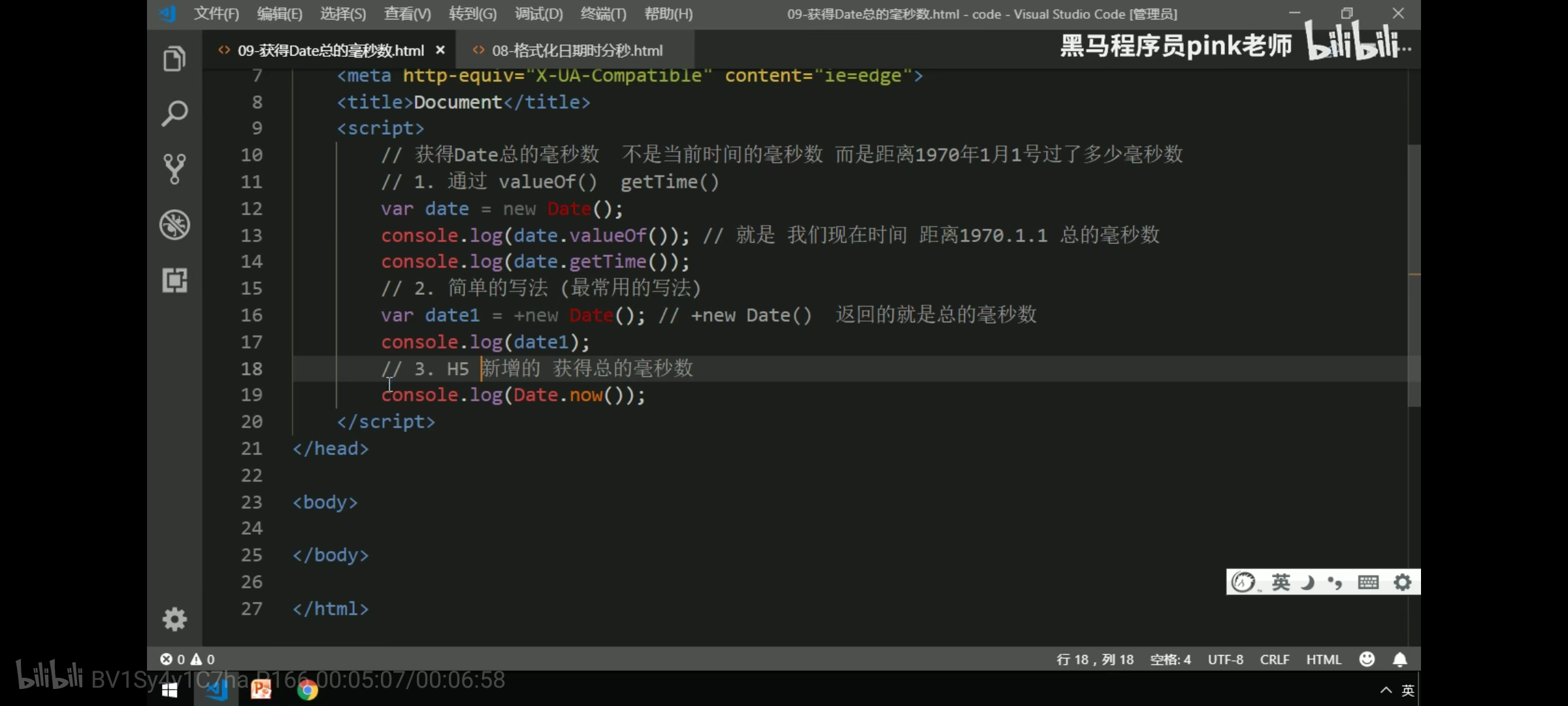
Task: Toggle IME 英 English/Chinese mode button
Action: coord(1281,582)
